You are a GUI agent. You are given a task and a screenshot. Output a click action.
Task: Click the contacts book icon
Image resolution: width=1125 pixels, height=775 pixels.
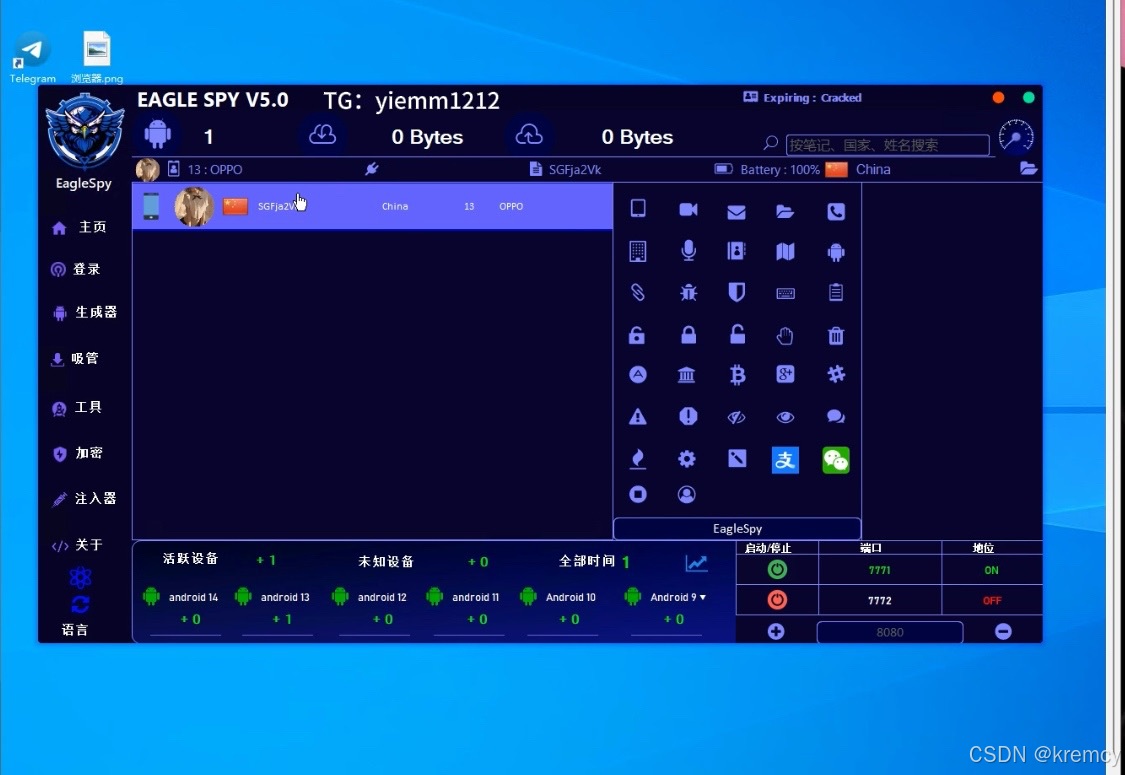pos(736,250)
